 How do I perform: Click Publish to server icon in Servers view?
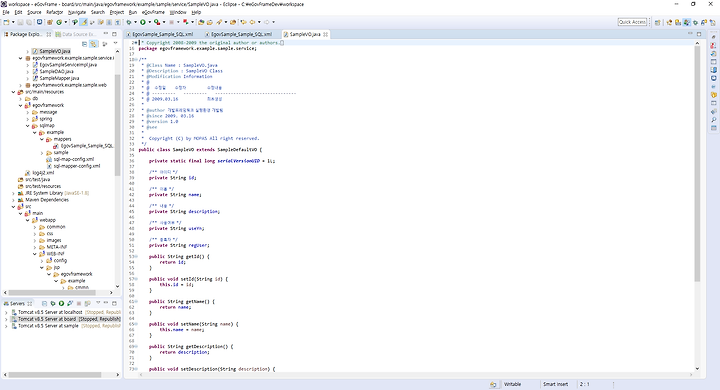pos(87,304)
